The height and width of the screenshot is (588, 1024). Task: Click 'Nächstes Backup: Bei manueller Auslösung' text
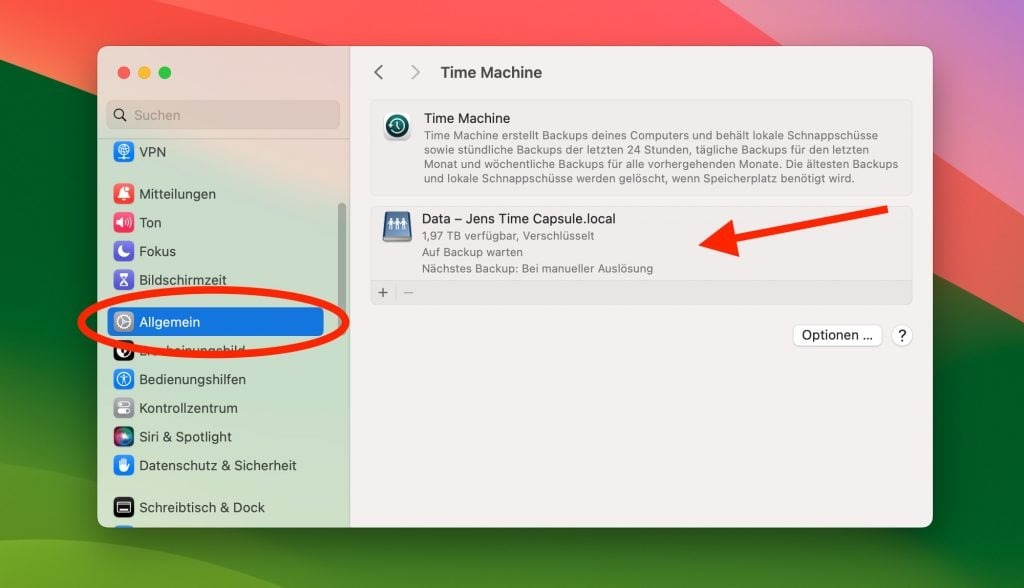(x=537, y=269)
